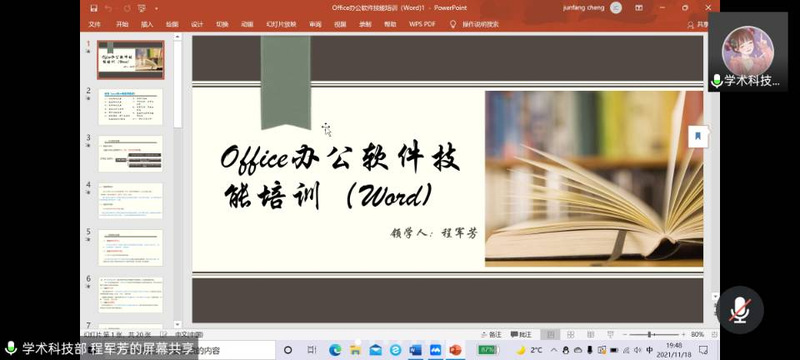The image size is (800, 360).
Task: Select slide 5 thumbnail in the panel
Action: click(x=131, y=247)
